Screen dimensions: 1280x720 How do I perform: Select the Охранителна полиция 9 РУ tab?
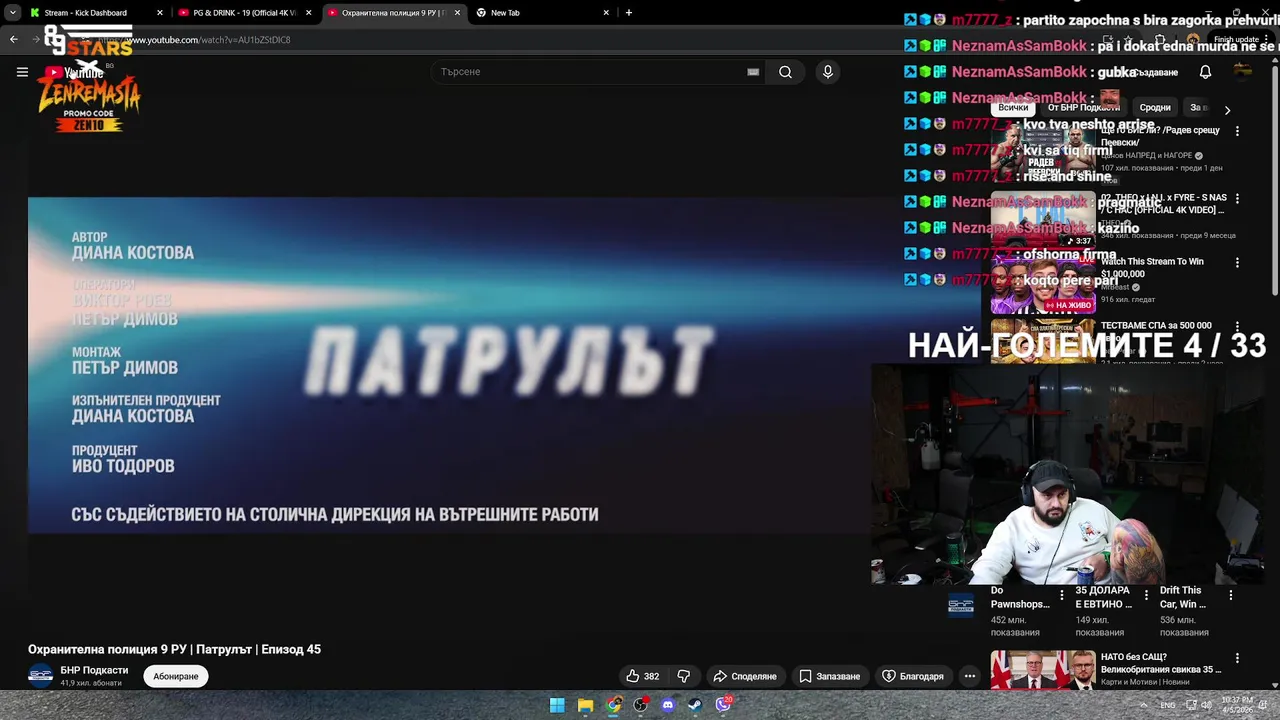pos(393,13)
